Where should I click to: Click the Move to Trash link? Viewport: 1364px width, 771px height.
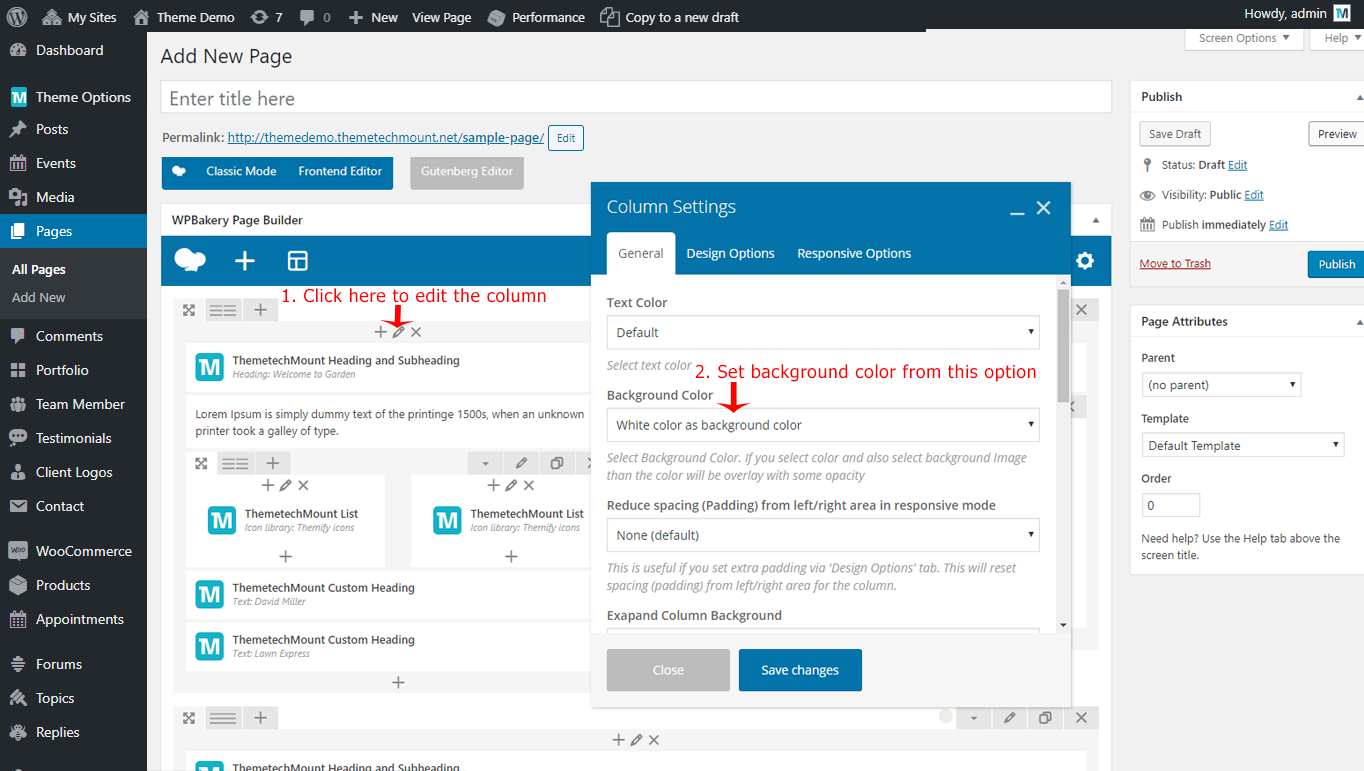[1175, 264]
